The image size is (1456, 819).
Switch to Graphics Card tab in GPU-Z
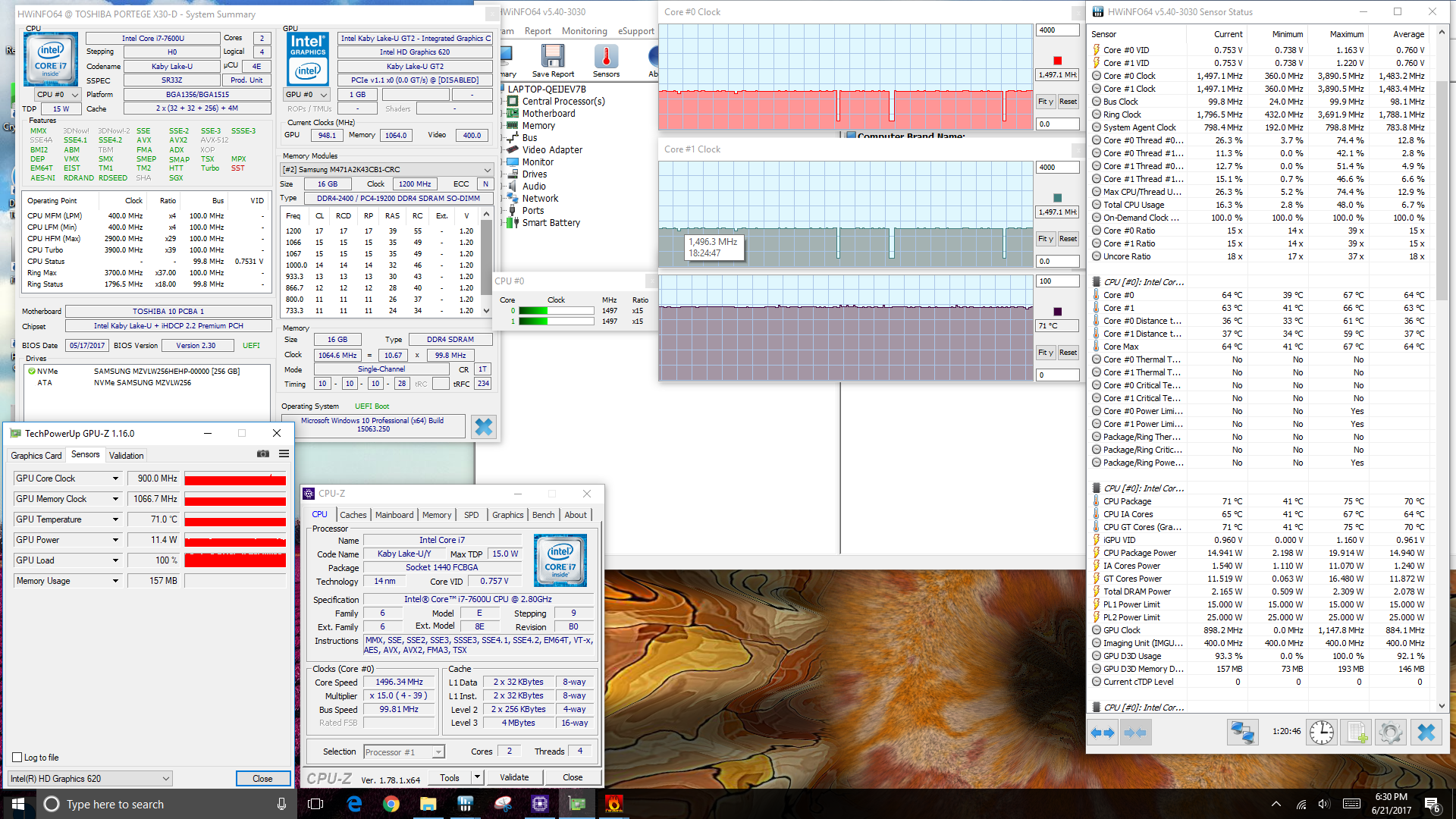(x=36, y=455)
